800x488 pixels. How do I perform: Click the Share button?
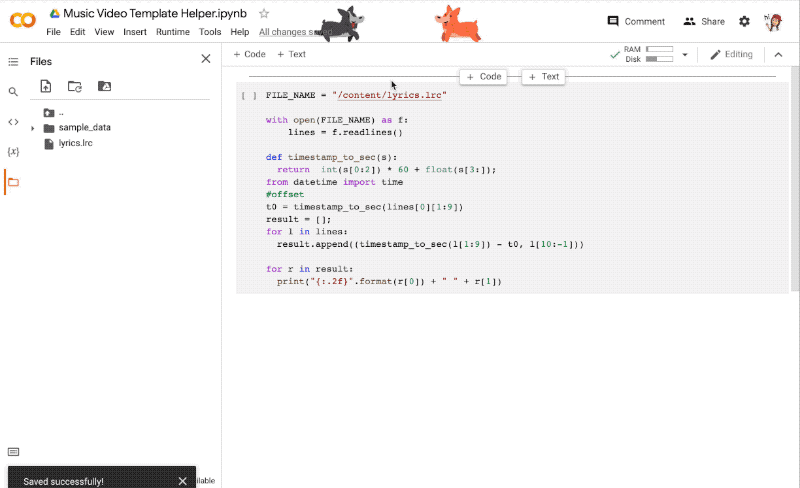704,21
